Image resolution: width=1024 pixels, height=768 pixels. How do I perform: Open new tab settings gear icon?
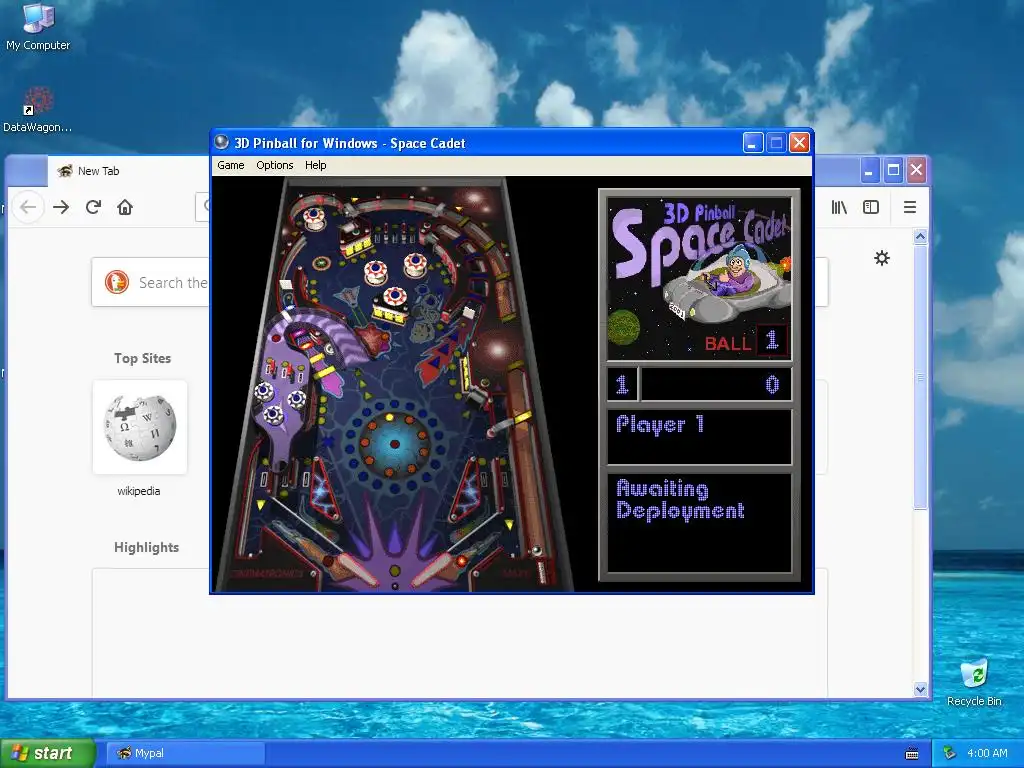882,258
